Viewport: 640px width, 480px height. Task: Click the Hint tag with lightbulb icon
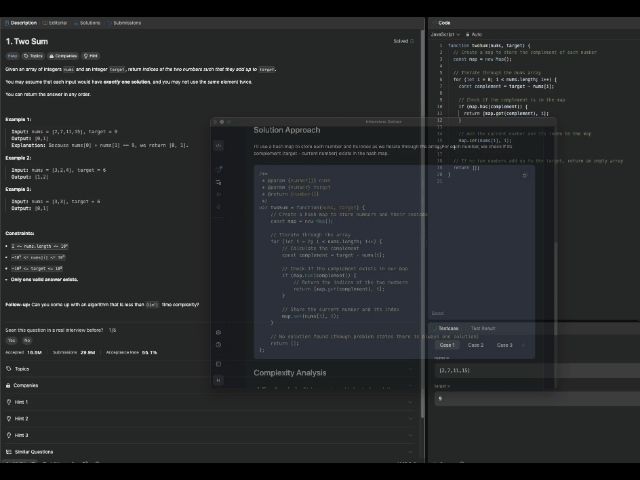point(91,56)
